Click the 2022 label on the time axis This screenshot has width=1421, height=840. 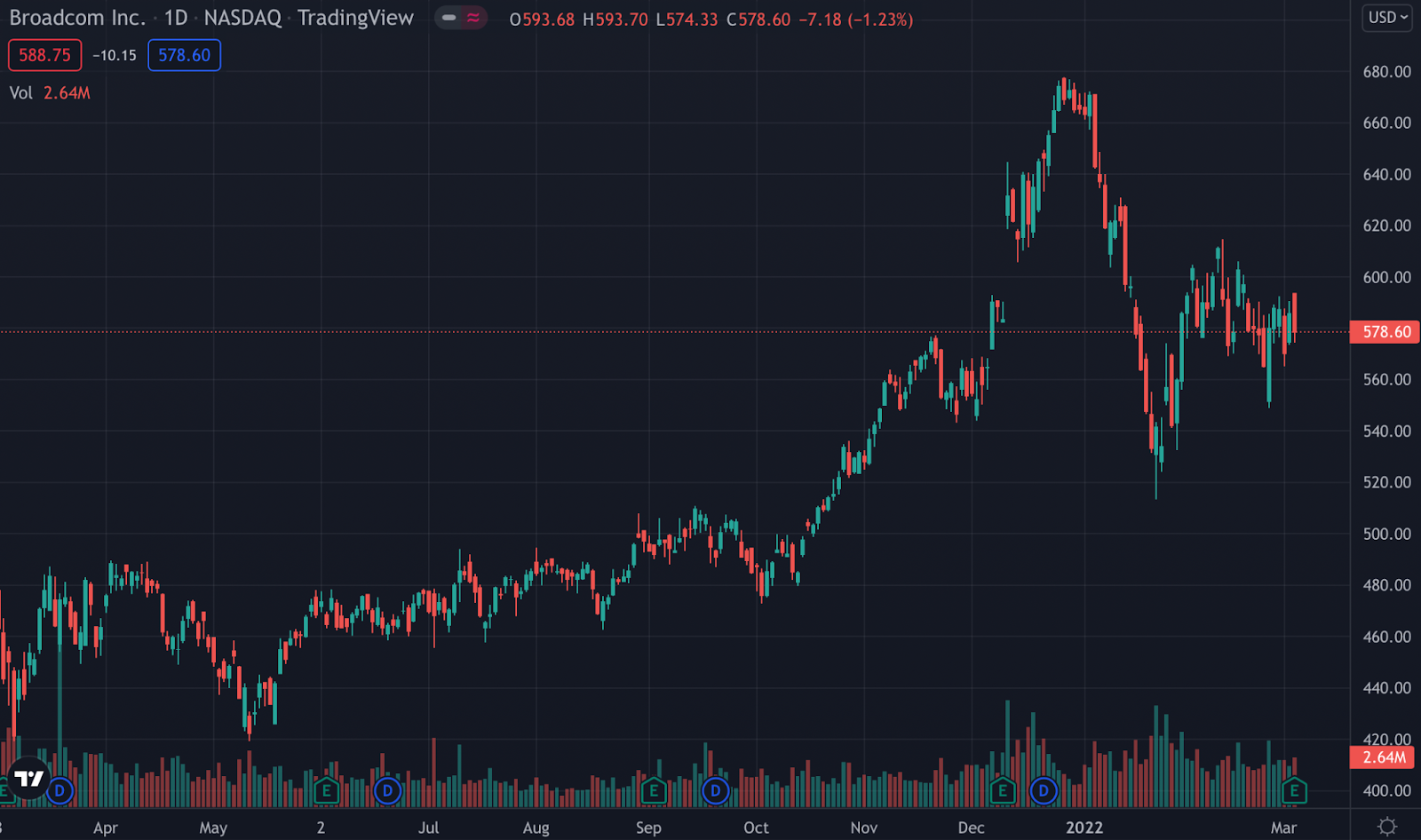coord(1084,828)
